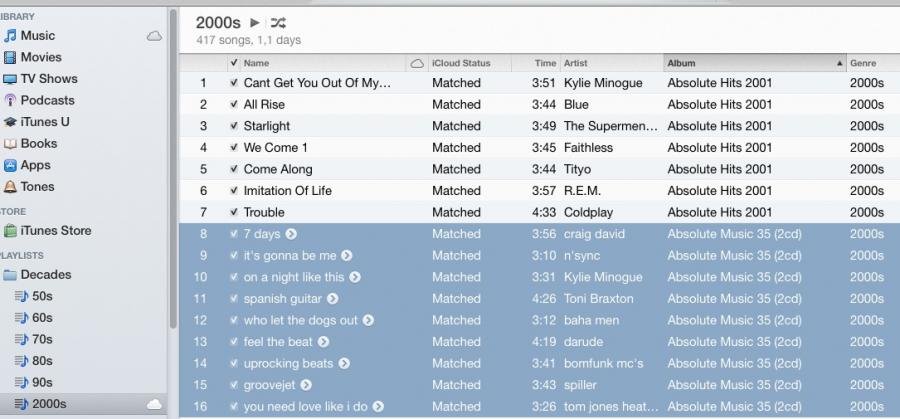Sort by iCloud Status column header
The width and height of the screenshot is (900, 419).
point(469,63)
